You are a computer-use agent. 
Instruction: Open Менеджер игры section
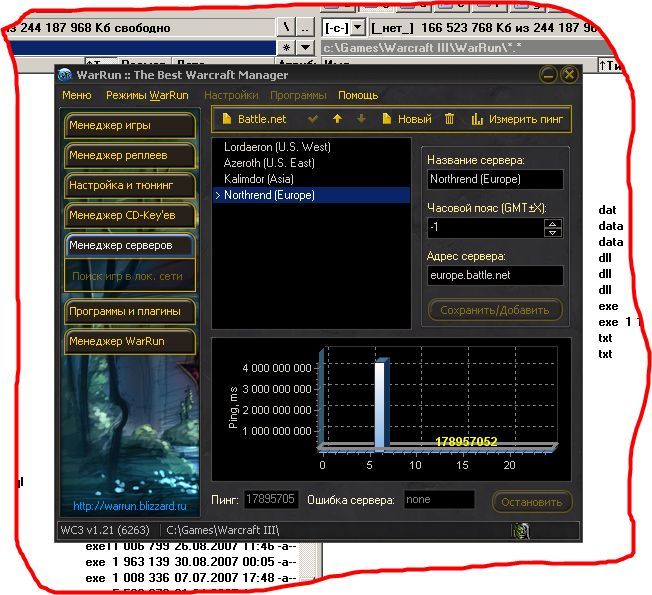(x=130, y=125)
